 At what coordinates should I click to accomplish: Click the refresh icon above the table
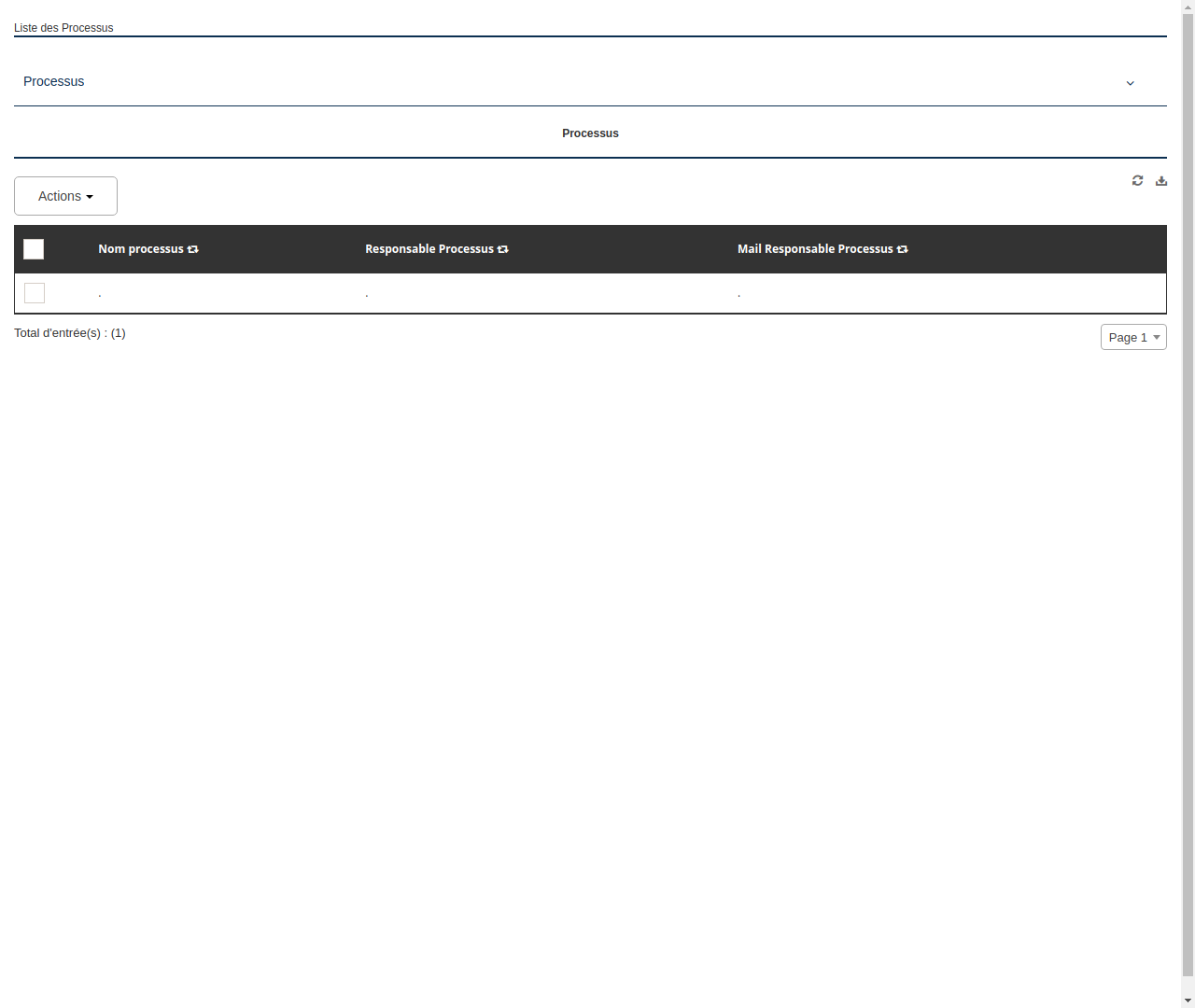pos(1137,180)
